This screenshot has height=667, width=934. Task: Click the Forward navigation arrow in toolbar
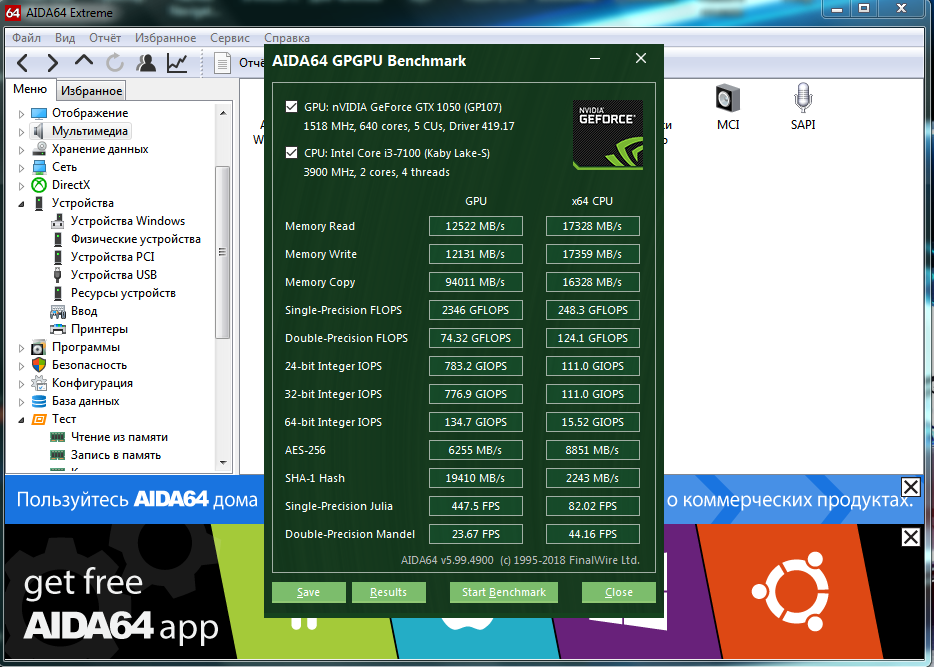click(x=52, y=63)
